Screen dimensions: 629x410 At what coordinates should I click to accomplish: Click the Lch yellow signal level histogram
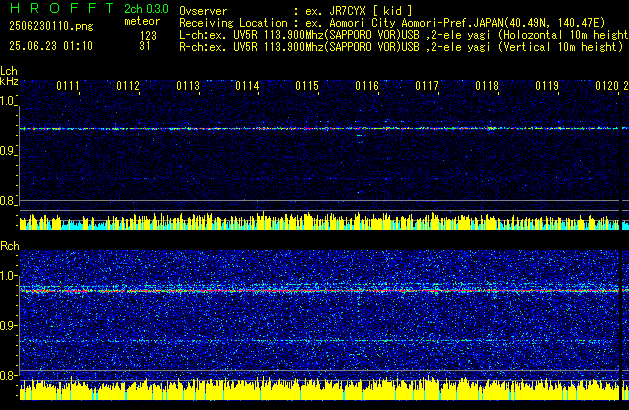click(x=319, y=221)
